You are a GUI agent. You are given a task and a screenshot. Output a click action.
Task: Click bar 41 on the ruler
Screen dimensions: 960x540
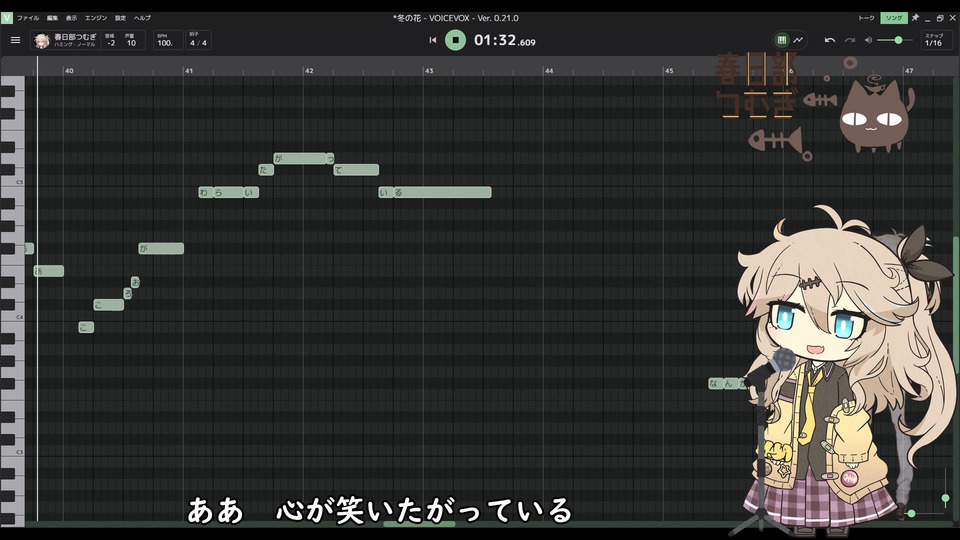click(x=189, y=70)
